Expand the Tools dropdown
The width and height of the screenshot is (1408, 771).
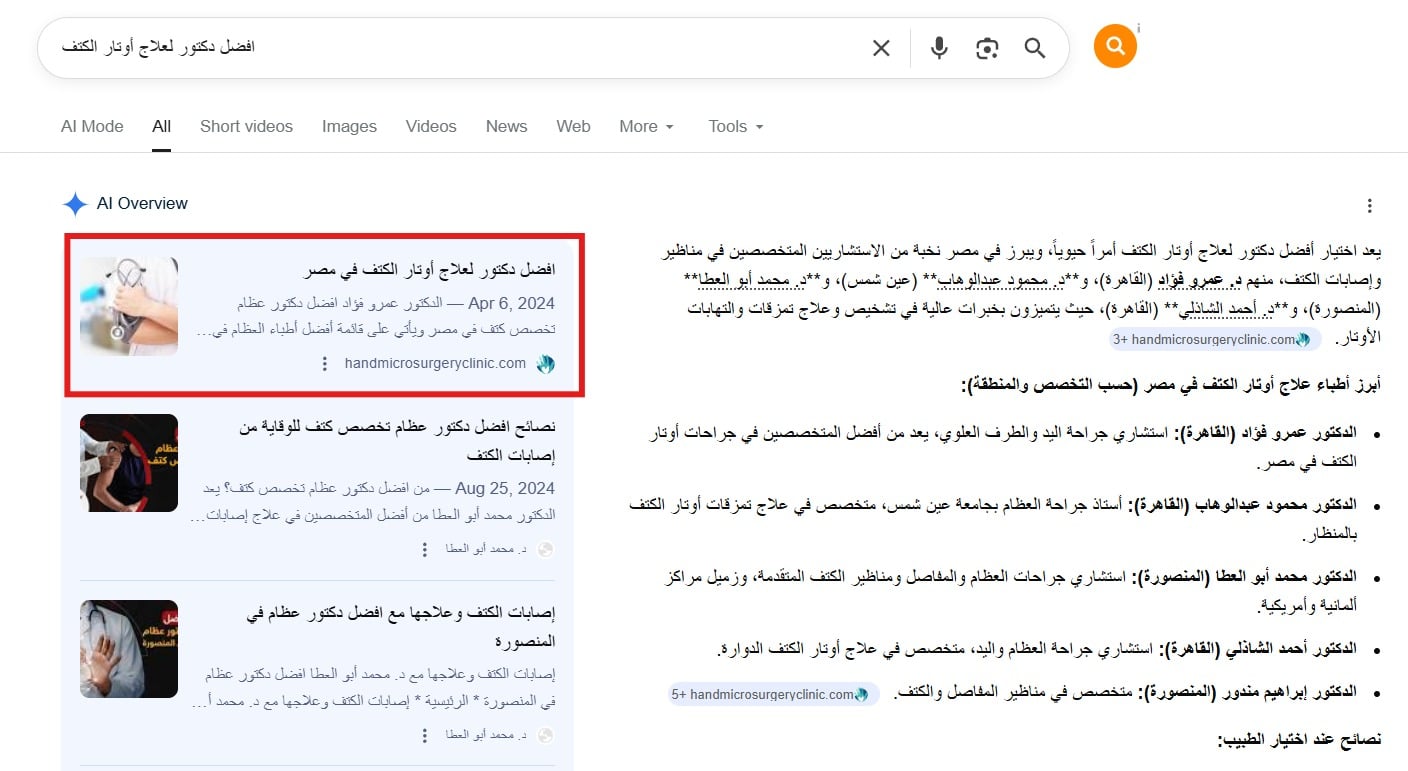tap(736, 126)
